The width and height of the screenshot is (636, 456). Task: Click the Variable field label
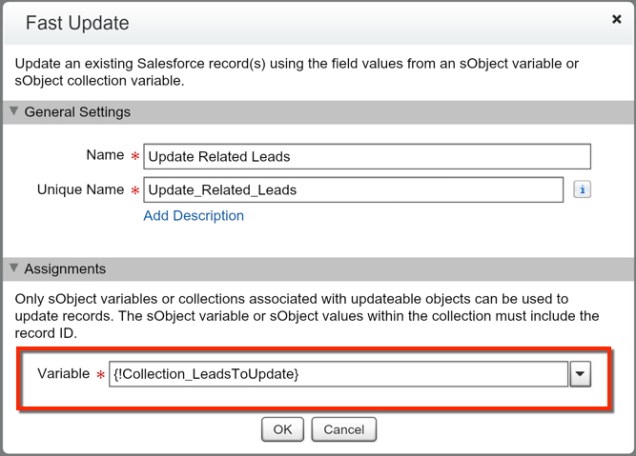(x=63, y=373)
